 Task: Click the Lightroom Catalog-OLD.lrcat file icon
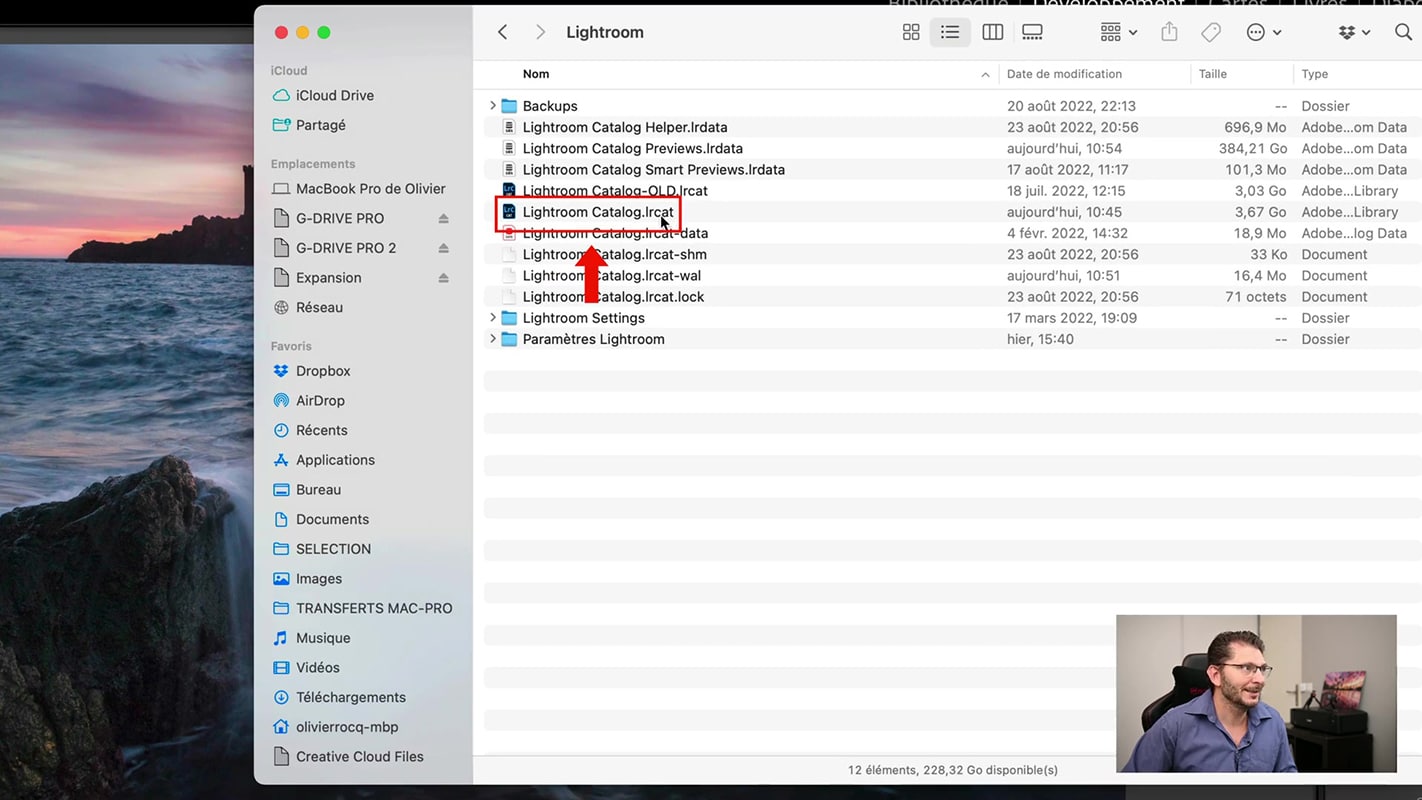click(509, 190)
